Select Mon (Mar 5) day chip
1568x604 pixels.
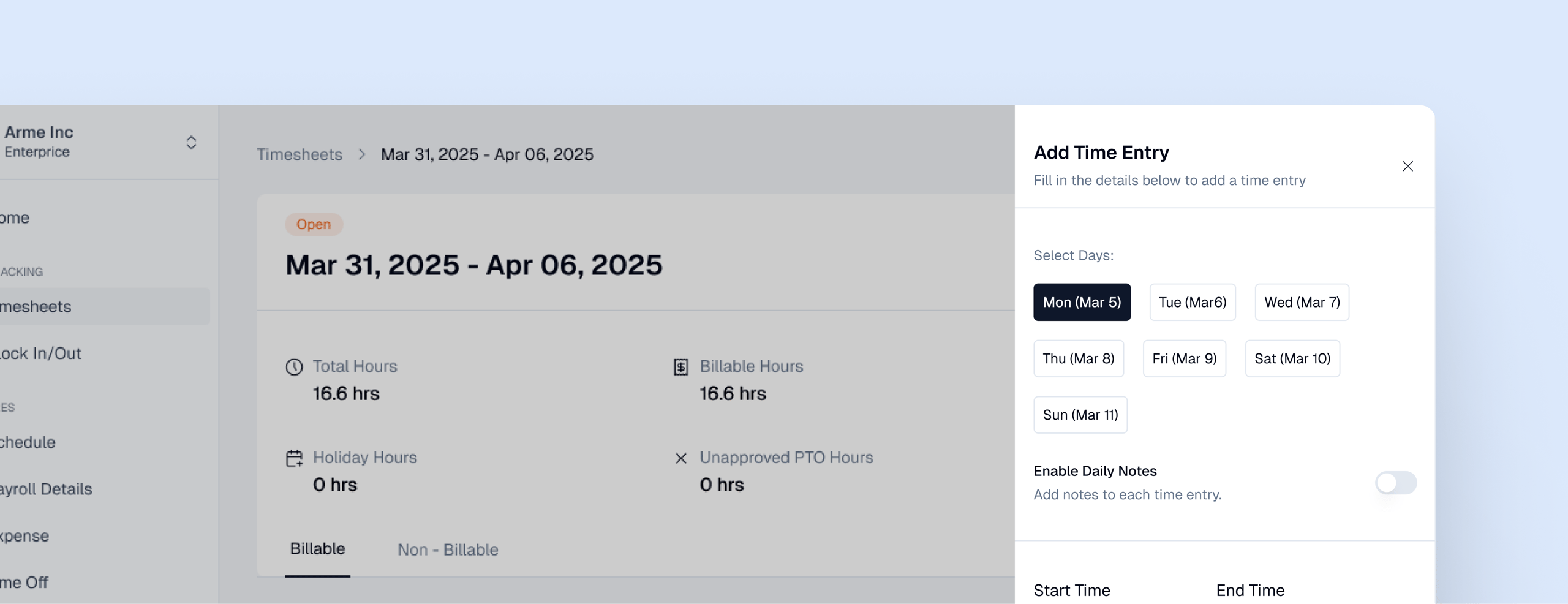tap(1082, 302)
